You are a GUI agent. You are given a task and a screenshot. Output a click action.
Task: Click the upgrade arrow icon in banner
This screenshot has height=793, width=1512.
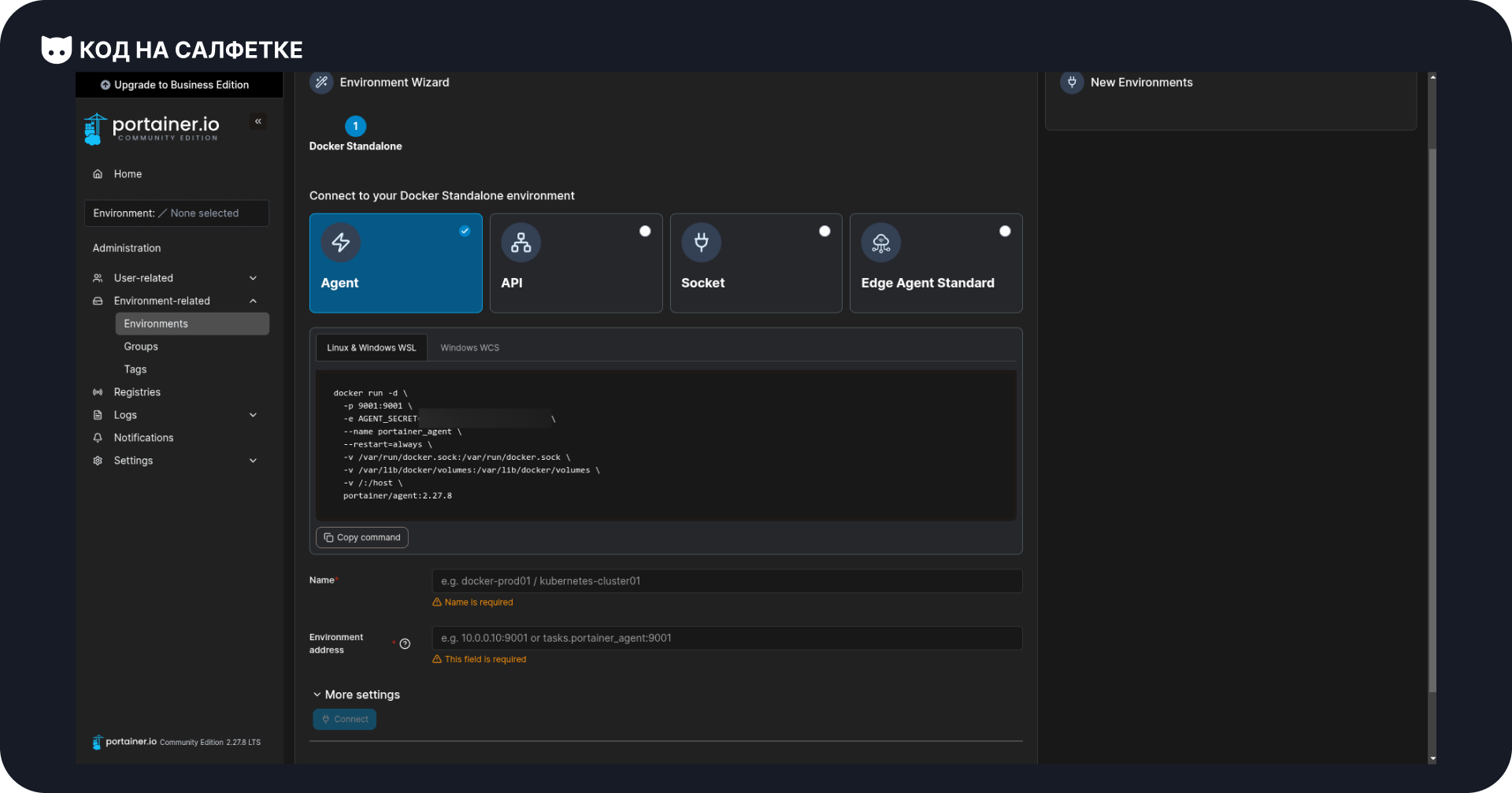(106, 85)
